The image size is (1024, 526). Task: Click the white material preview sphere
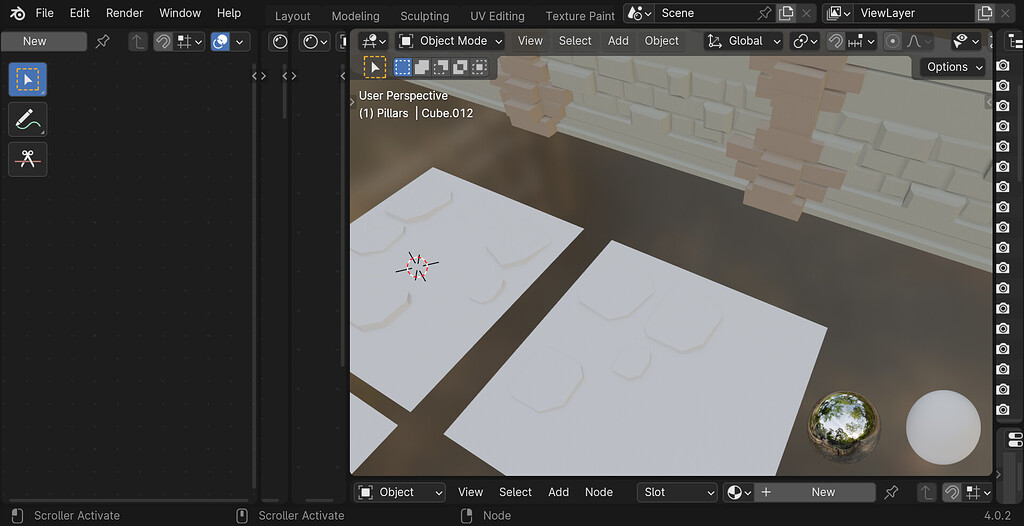point(943,427)
